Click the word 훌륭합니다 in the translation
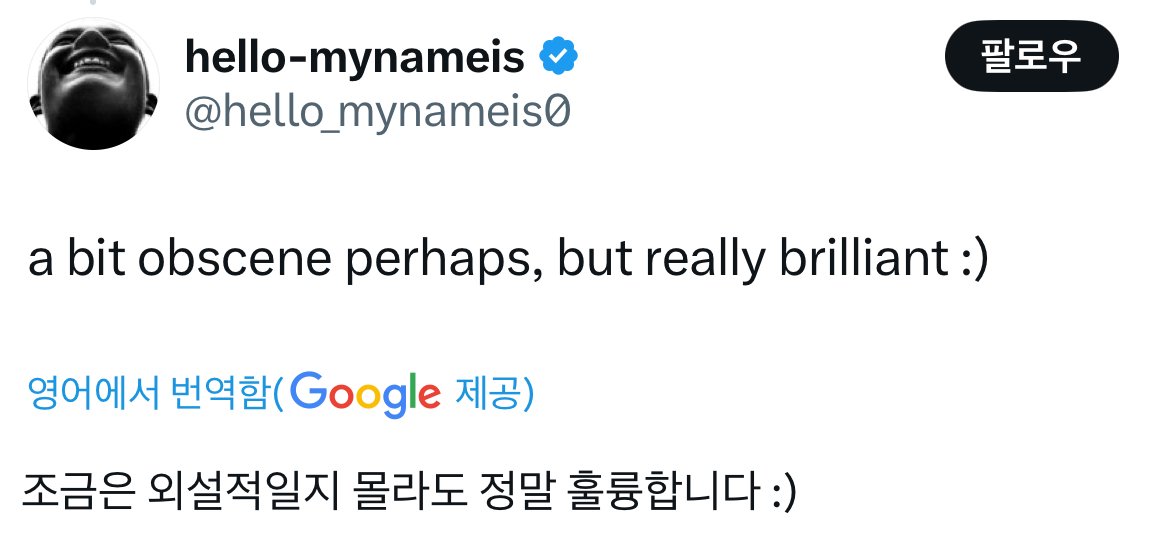Image resolution: width=1170 pixels, height=545 pixels. pyautogui.click(x=658, y=494)
